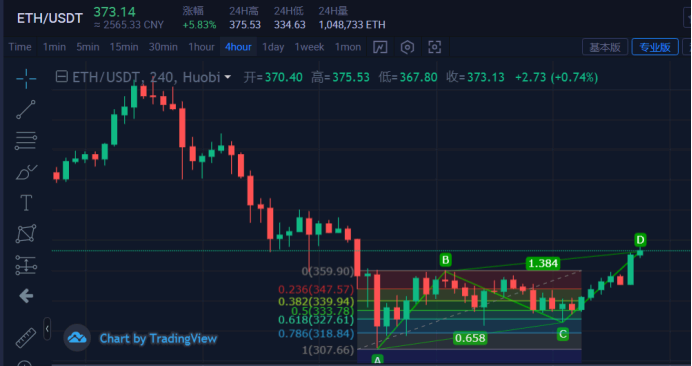Switch to professional version (专业版)
Viewport: 692px width, 366px height.
tap(655, 47)
